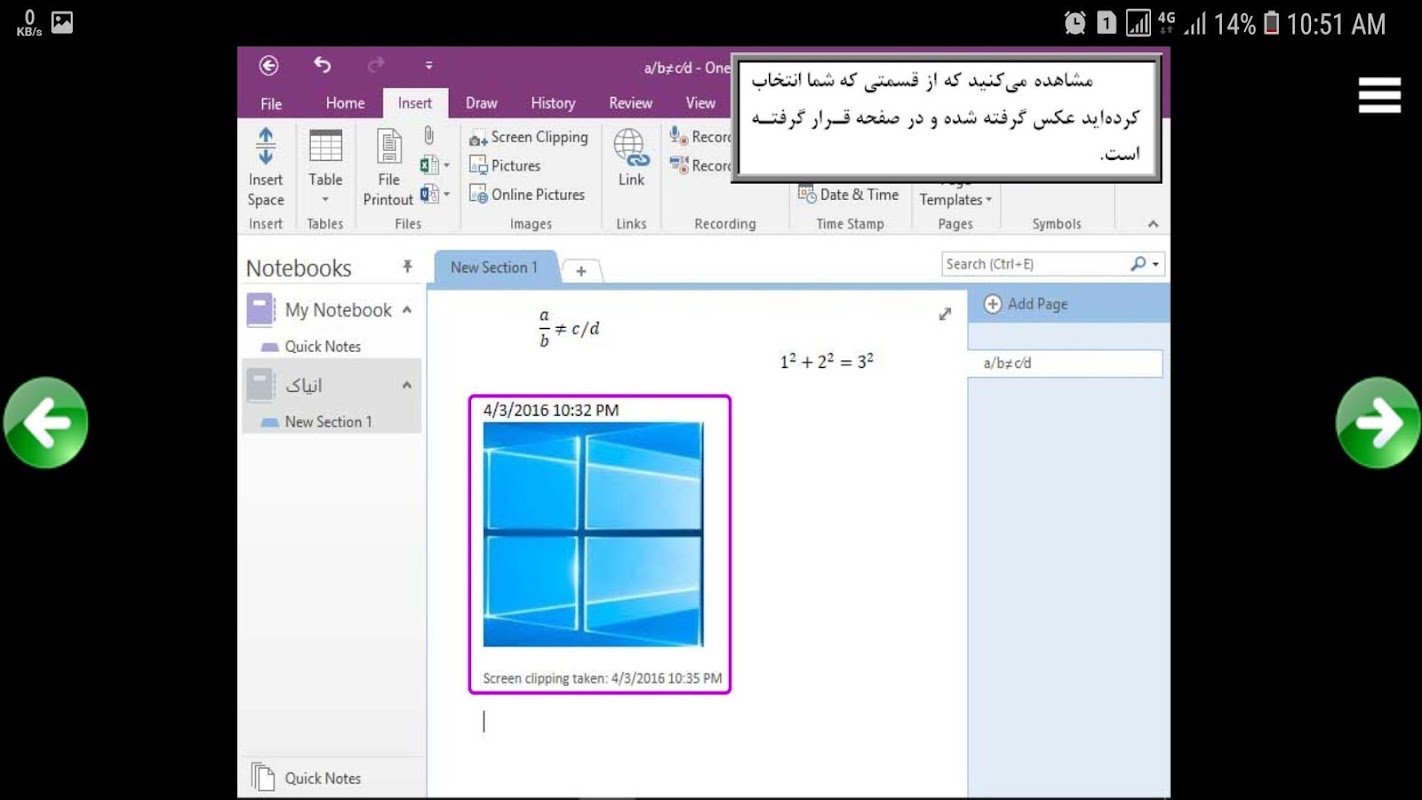This screenshot has width=1422, height=800.
Task: Click the 1² + 2² = 3² equation
Action: click(826, 361)
